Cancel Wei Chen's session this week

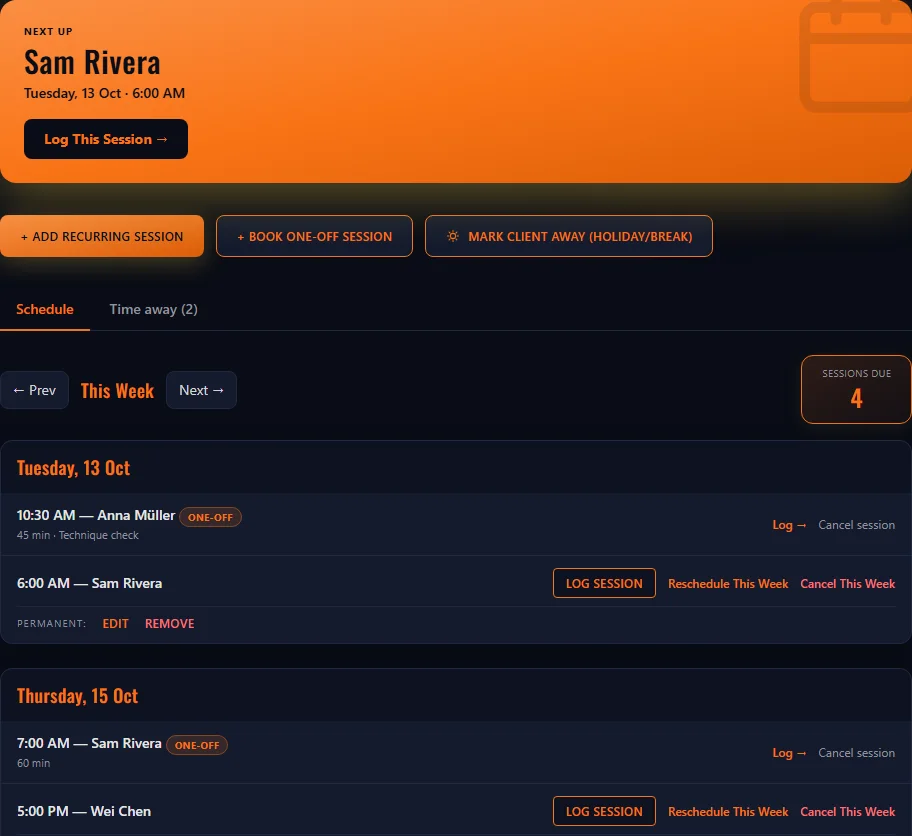(x=847, y=812)
